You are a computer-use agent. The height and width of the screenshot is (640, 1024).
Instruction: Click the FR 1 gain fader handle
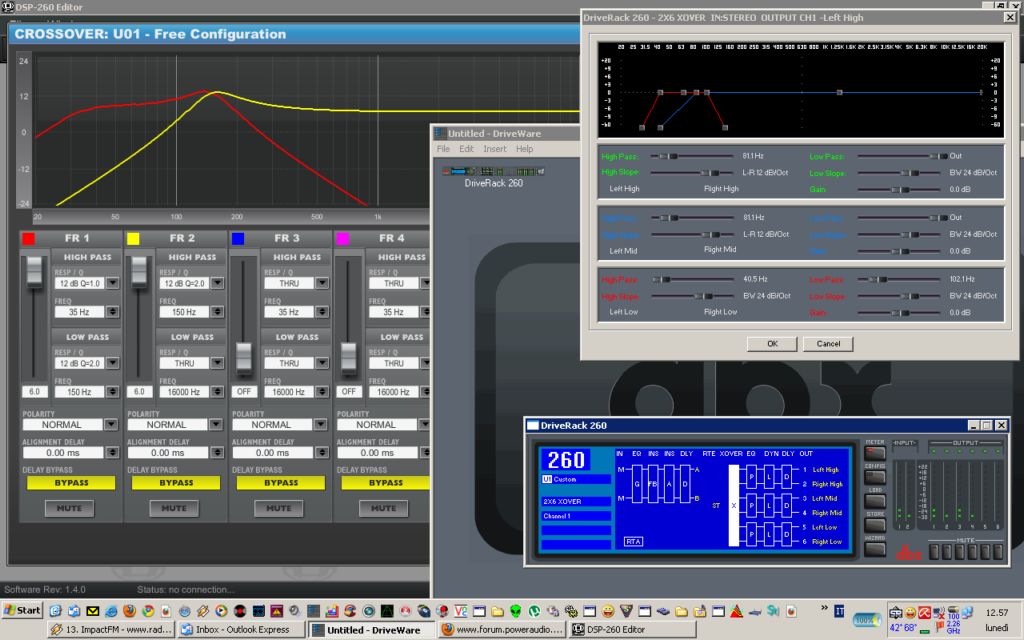point(34,272)
